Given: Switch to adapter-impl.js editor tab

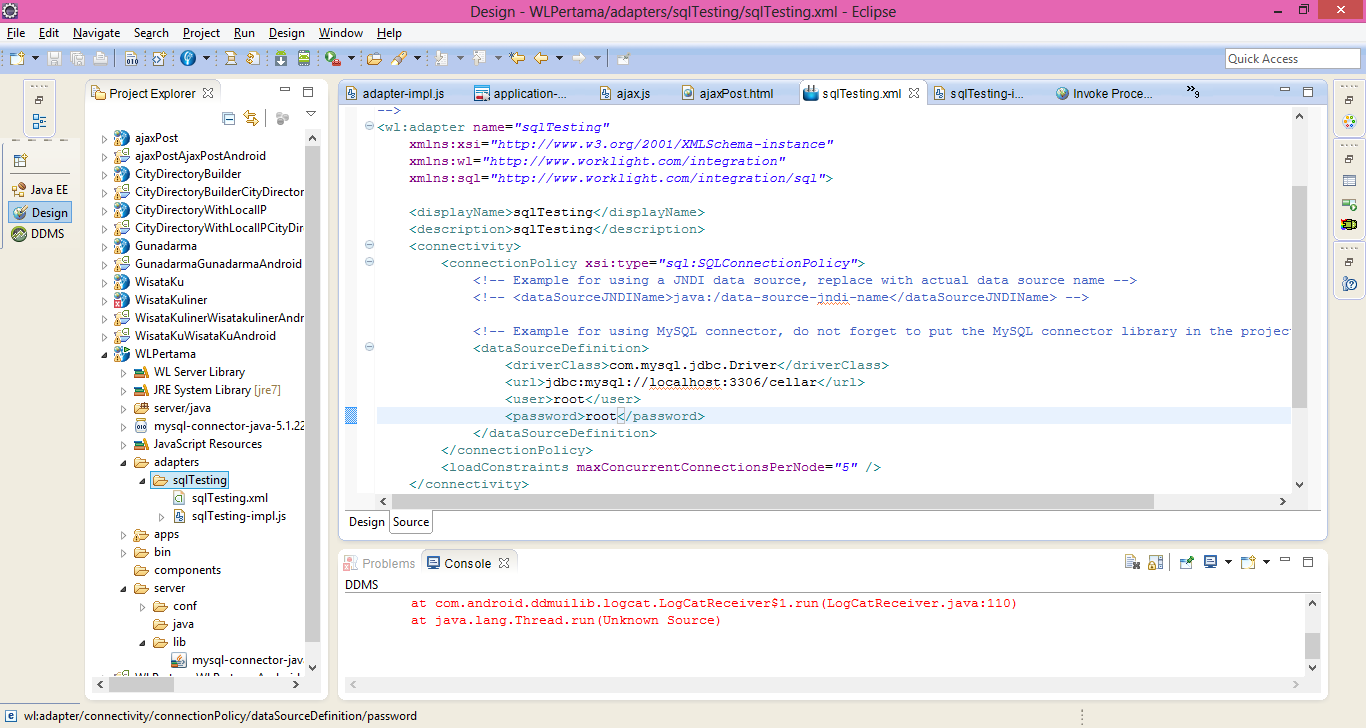Looking at the screenshot, I should coord(395,93).
